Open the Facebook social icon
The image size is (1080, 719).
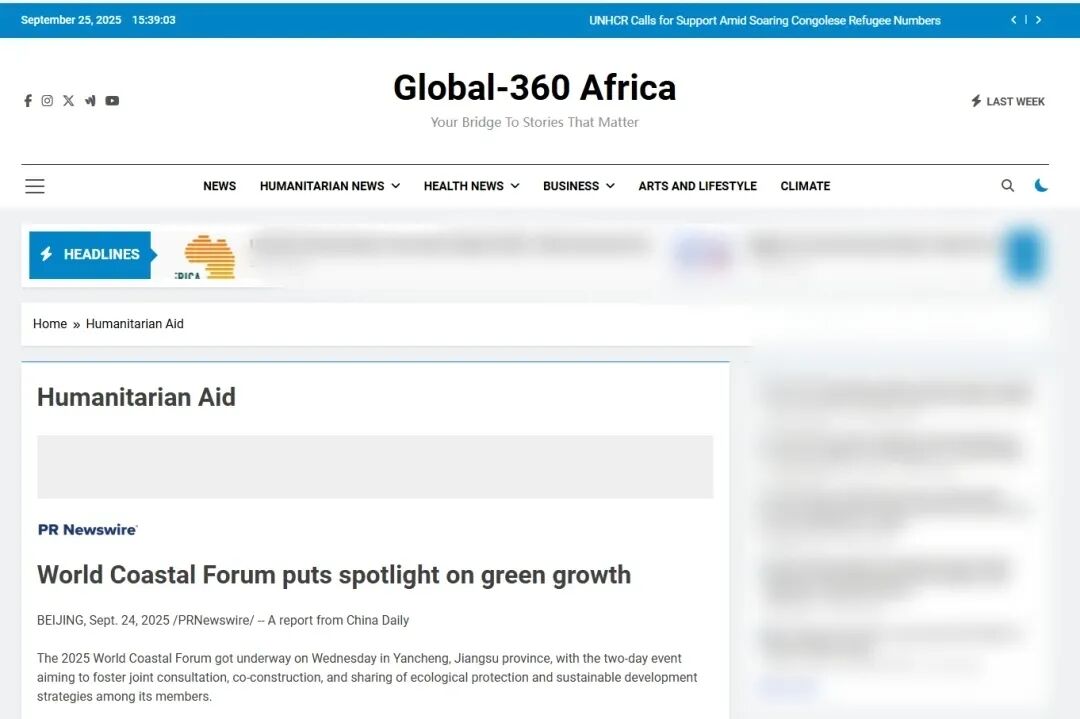[x=28, y=101]
